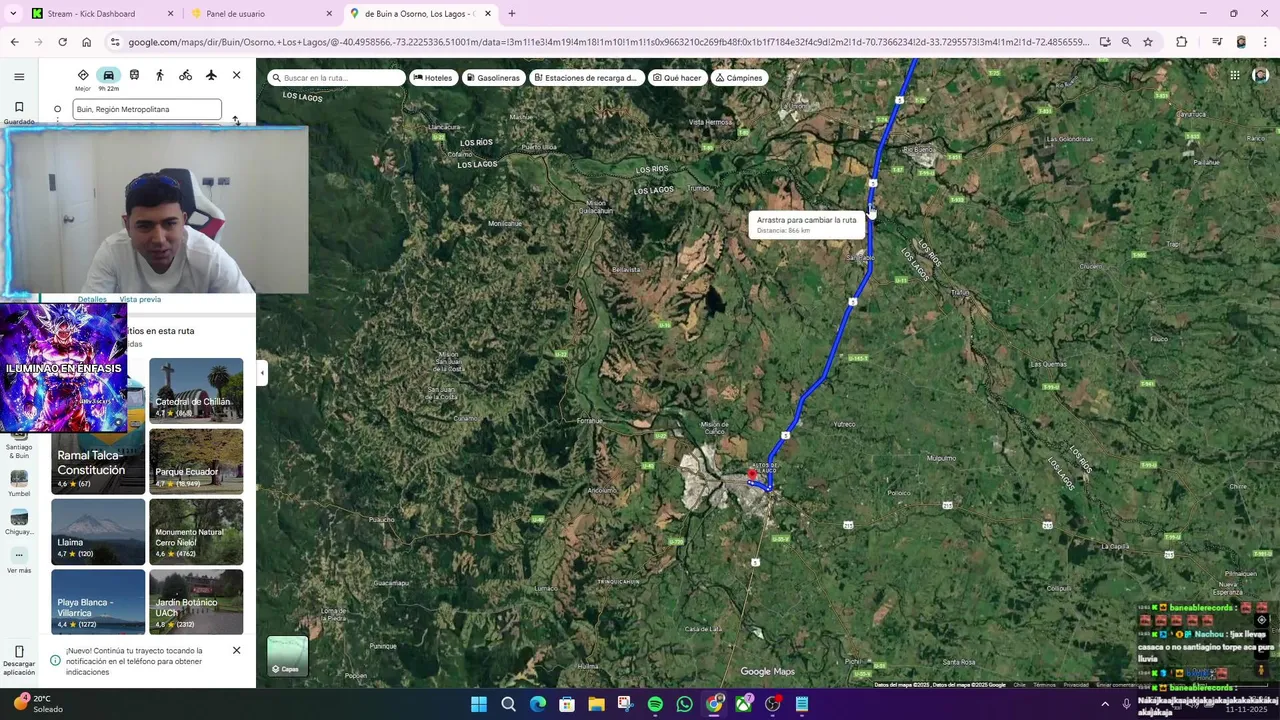Image resolution: width=1280 pixels, height=720 pixels.
Task: Open Jardín Botánico UACh card
Action: click(x=196, y=602)
